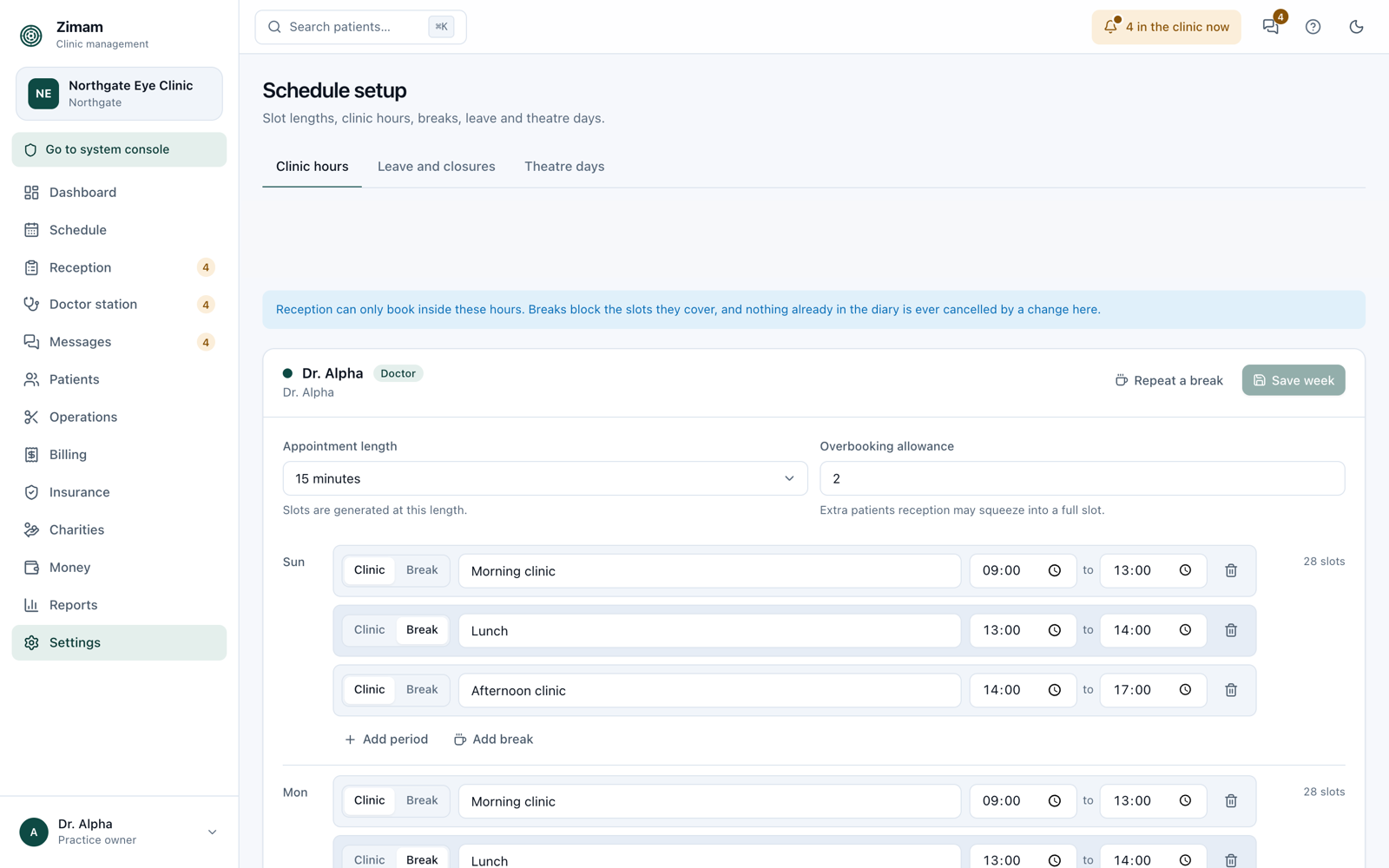Click Add period under Sunday
The height and width of the screenshot is (868, 1389).
pos(386,740)
